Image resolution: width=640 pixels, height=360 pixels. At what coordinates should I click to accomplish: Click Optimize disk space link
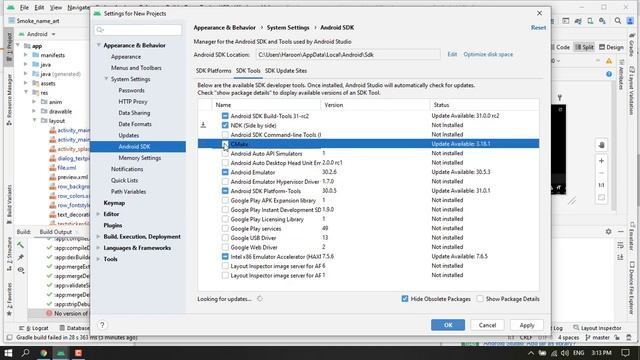[x=488, y=54]
